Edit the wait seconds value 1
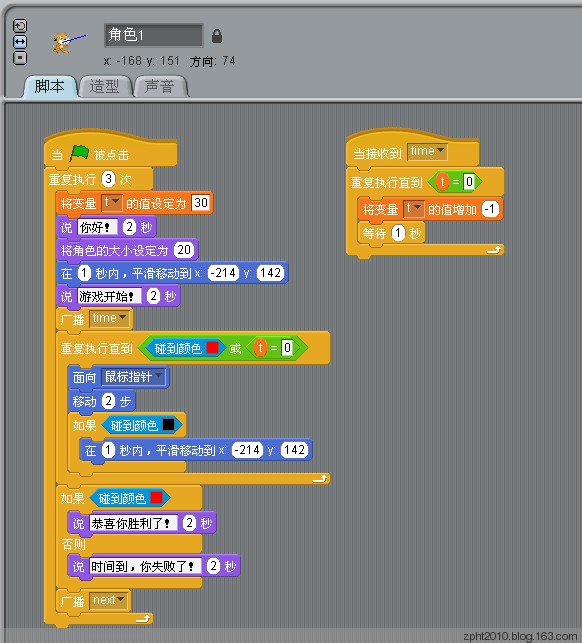Screen dimensions: 582x643 (x=398, y=233)
